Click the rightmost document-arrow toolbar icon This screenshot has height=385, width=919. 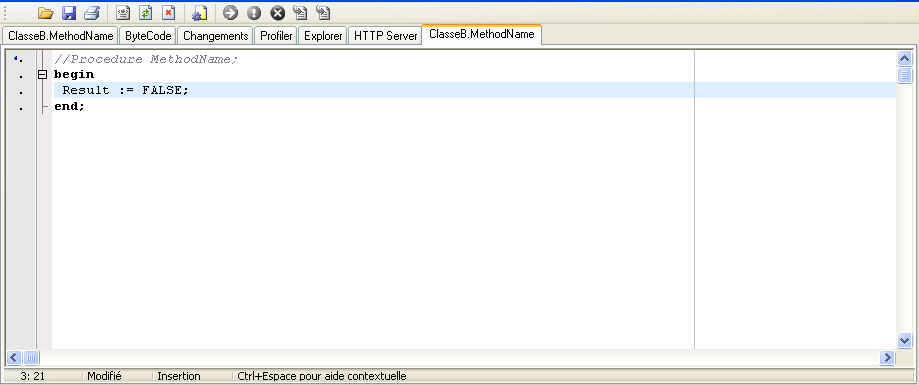click(x=323, y=12)
